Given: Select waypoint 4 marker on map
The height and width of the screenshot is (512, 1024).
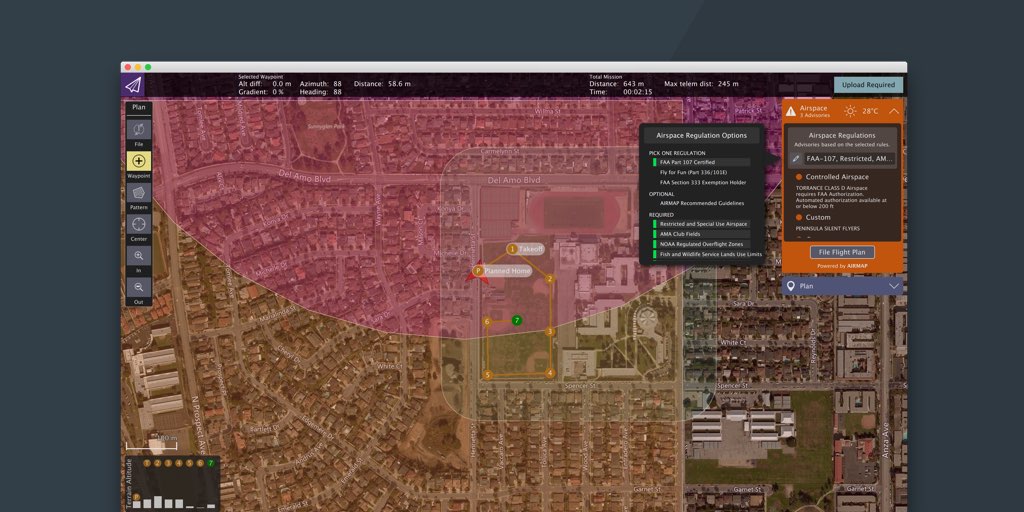Looking at the screenshot, I should point(550,374).
